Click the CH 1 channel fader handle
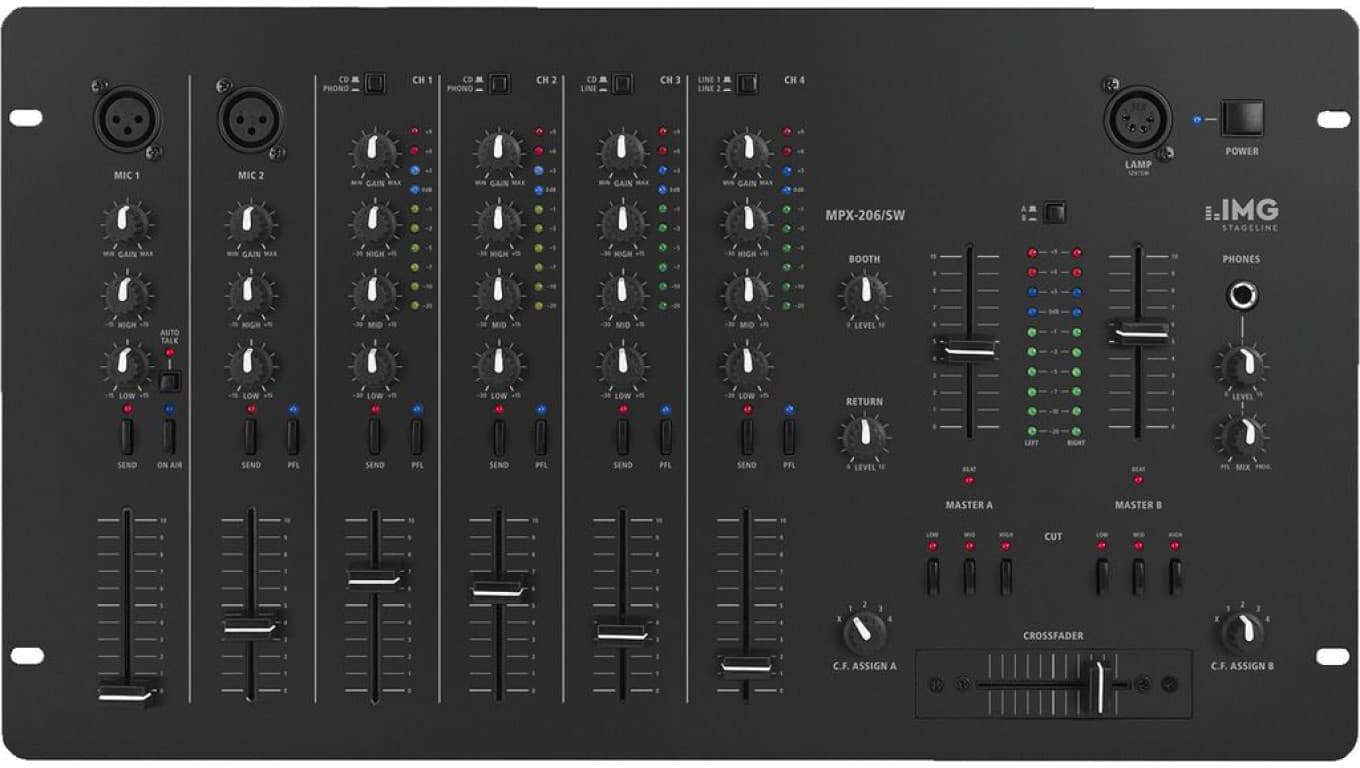The width and height of the screenshot is (1360, 768). click(x=375, y=578)
